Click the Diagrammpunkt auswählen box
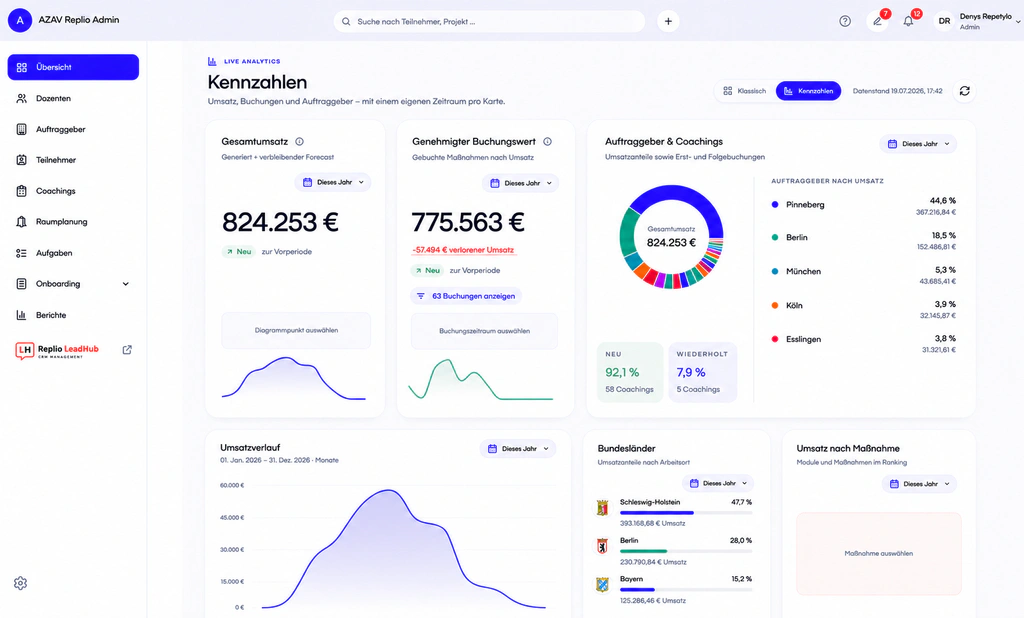Image resolution: width=1024 pixels, height=618 pixels. click(296, 331)
